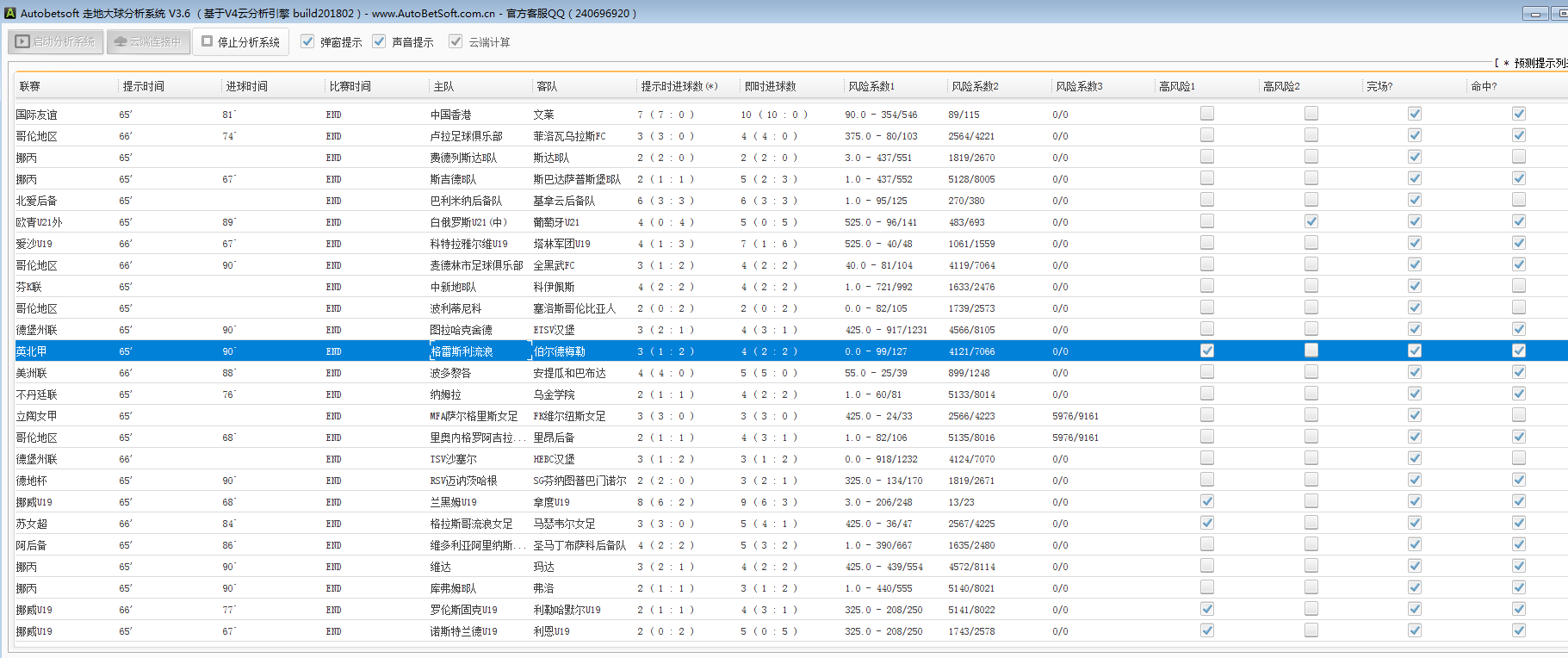The image size is (1568, 658).
Task: Sort the table by 风险系数1 header
Action: 871,86
